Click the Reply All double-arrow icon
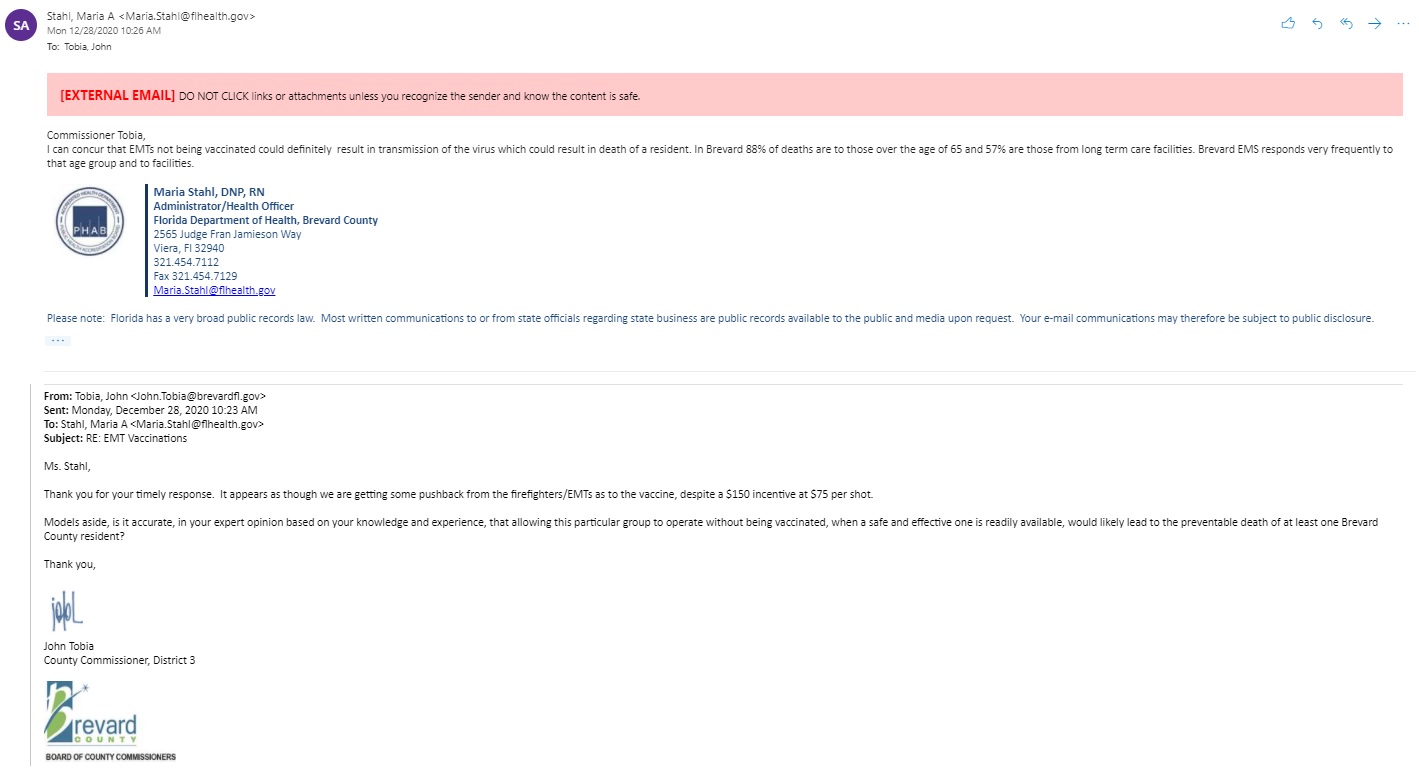The width and height of the screenshot is (1419, 777). (x=1346, y=23)
